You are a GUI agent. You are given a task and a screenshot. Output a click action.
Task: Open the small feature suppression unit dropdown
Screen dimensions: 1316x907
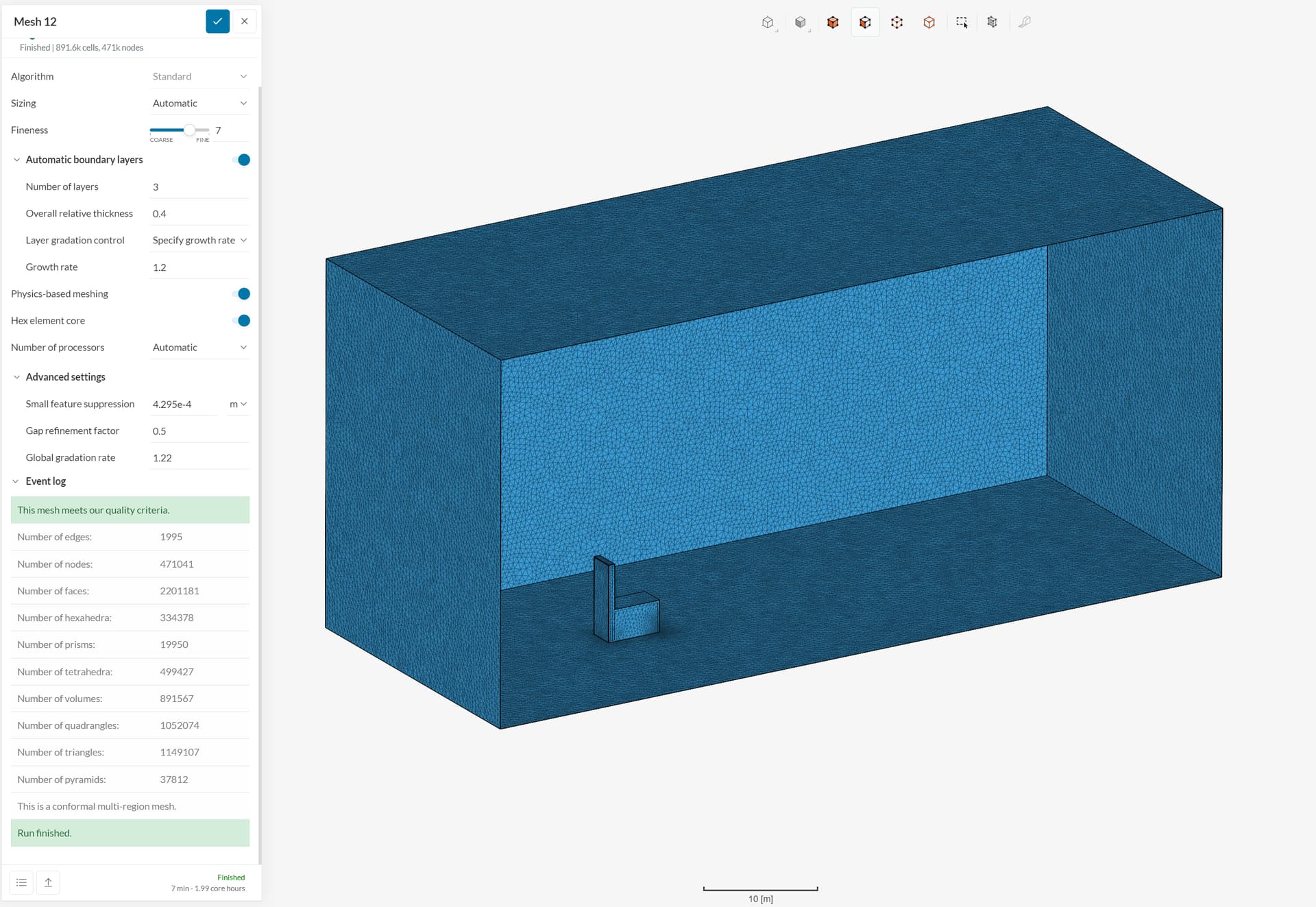(239, 404)
